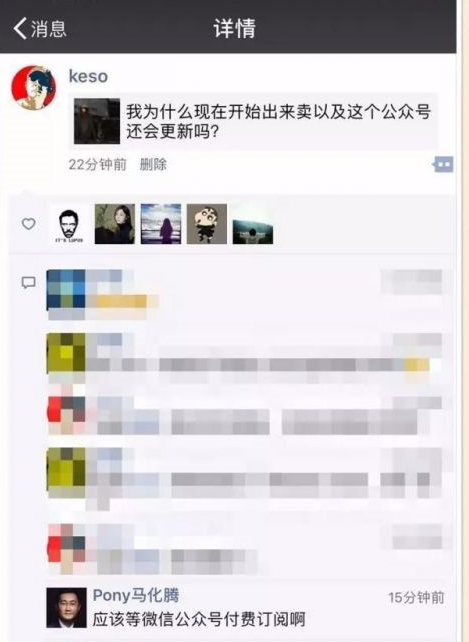Delete the post via 删除
Screen dimensions: 469x642
(153, 164)
